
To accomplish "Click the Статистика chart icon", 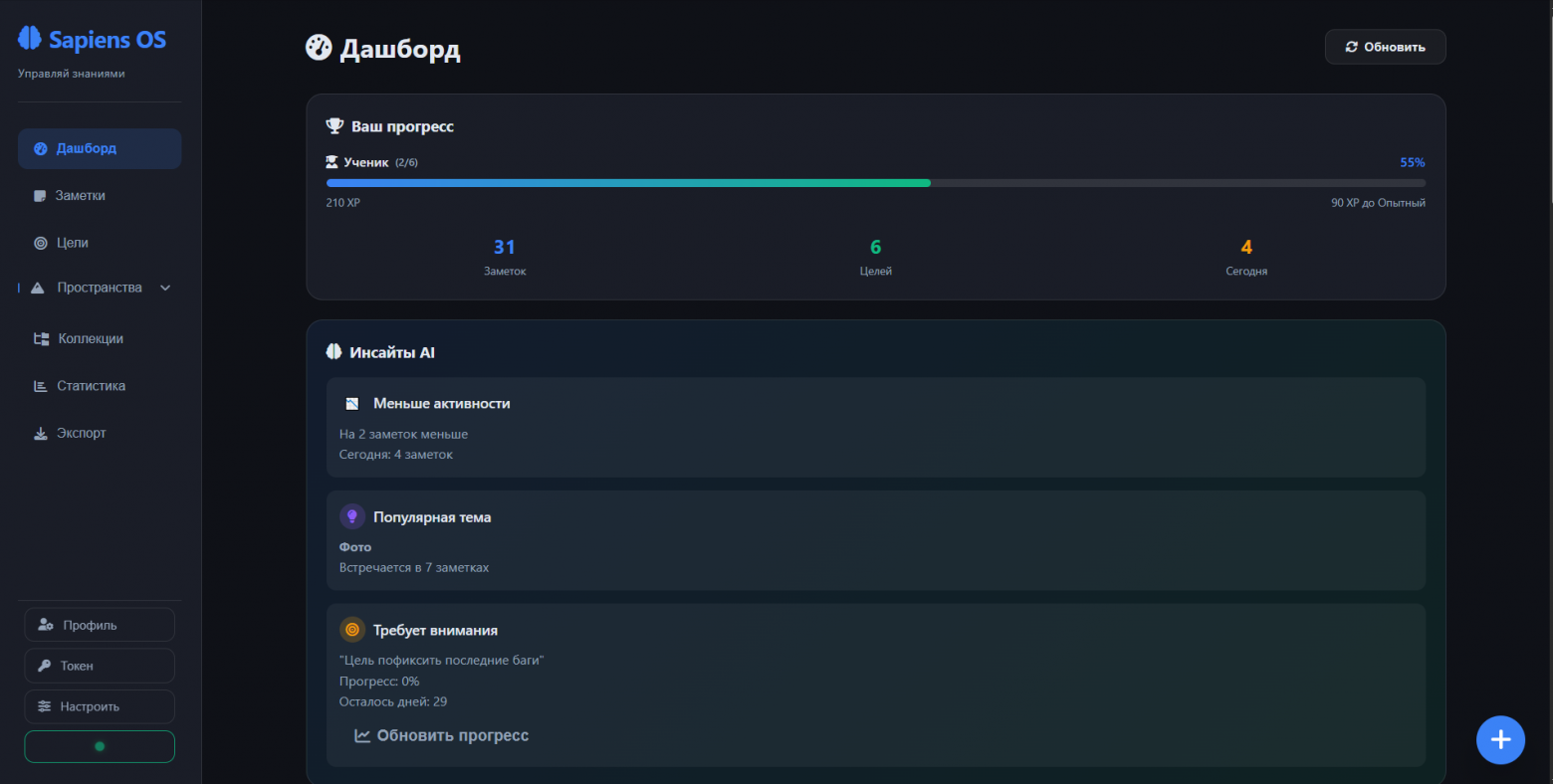I will [x=41, y=386].
